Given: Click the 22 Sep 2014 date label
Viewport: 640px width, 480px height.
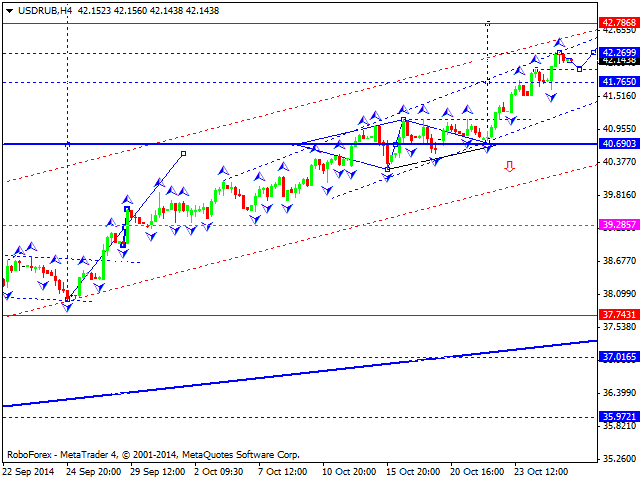Looking at the screenshot, I should coord(30,472).
